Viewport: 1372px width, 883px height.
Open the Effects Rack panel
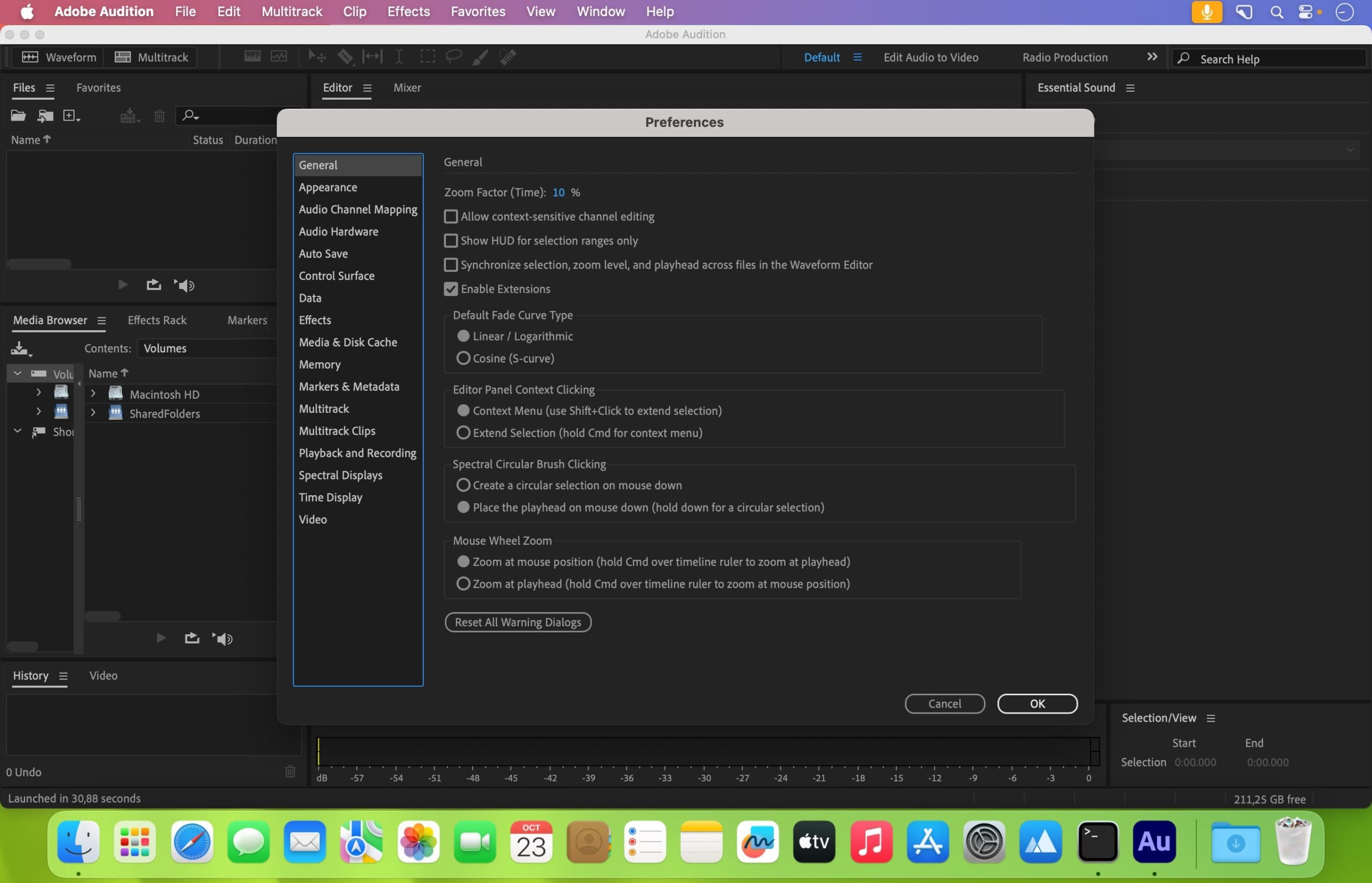158,319
